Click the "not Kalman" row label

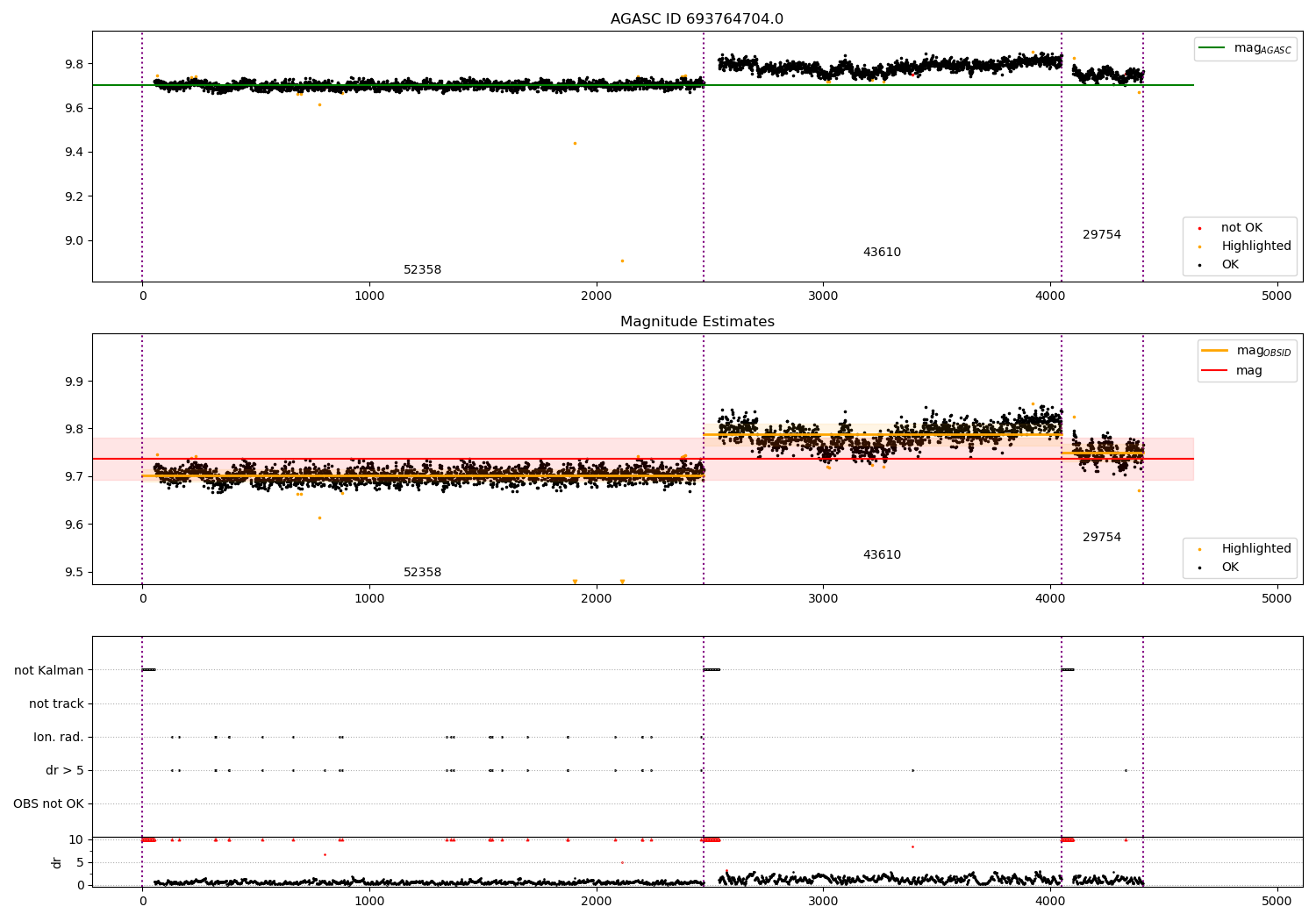[x=49, y=670]
